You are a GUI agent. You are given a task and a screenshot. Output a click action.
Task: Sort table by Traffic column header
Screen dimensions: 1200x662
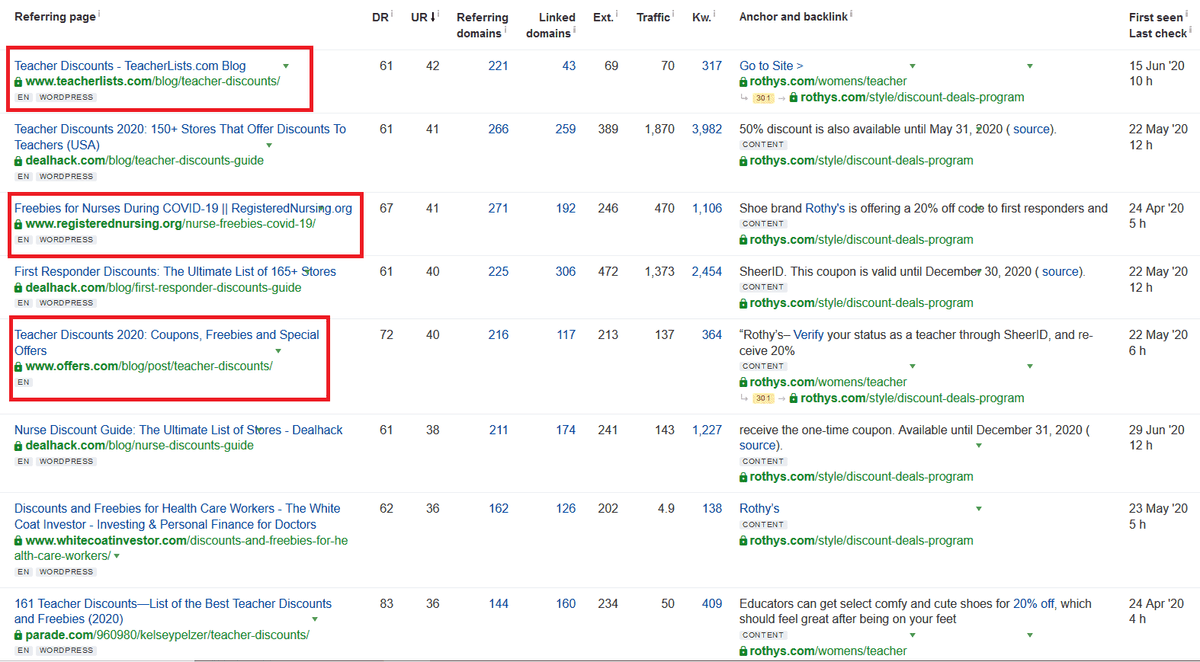(653, 17)
